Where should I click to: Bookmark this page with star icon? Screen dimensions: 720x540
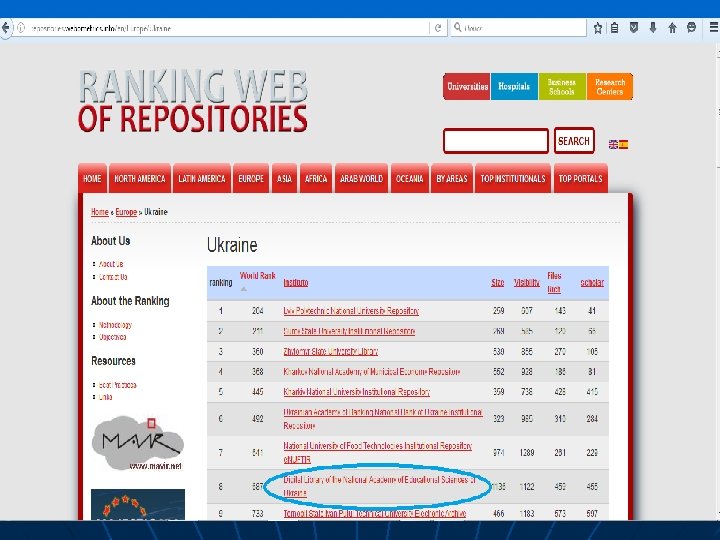597,28
